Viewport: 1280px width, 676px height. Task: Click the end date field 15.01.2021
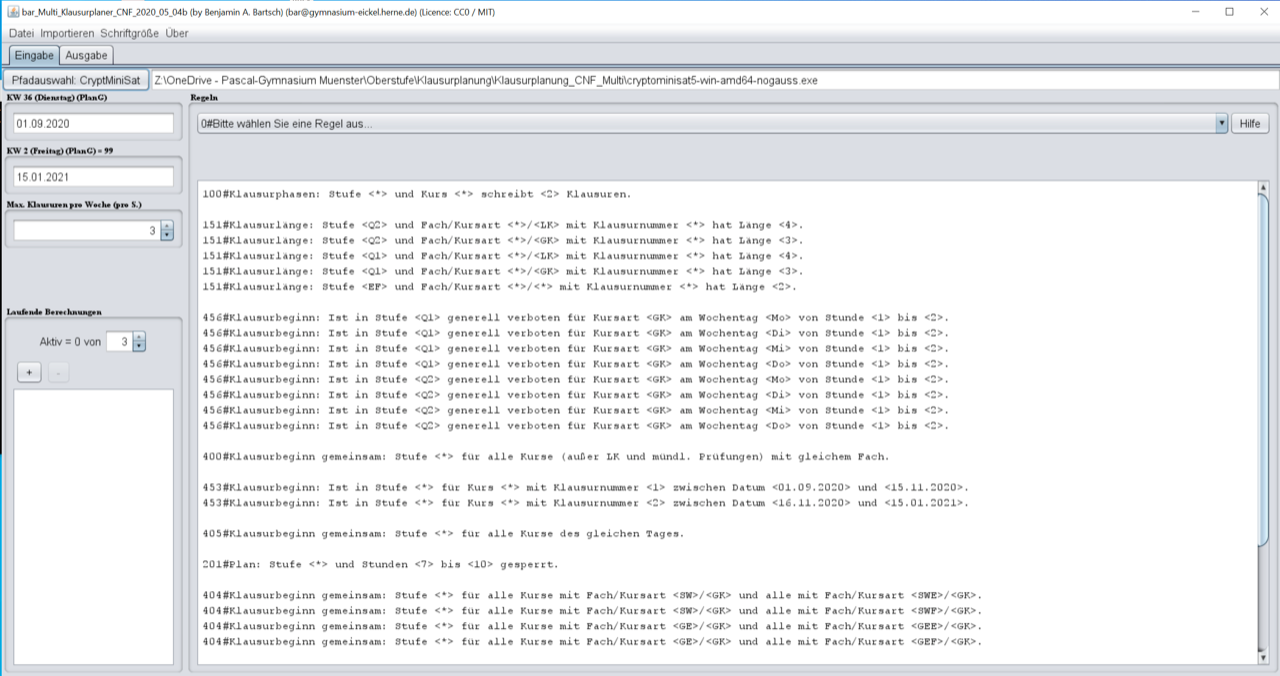[x=93, y=176]
